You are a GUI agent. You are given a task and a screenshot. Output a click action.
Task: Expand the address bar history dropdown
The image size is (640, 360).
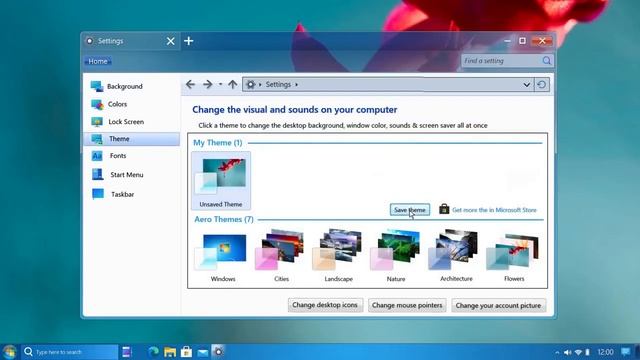click(527, 84)
